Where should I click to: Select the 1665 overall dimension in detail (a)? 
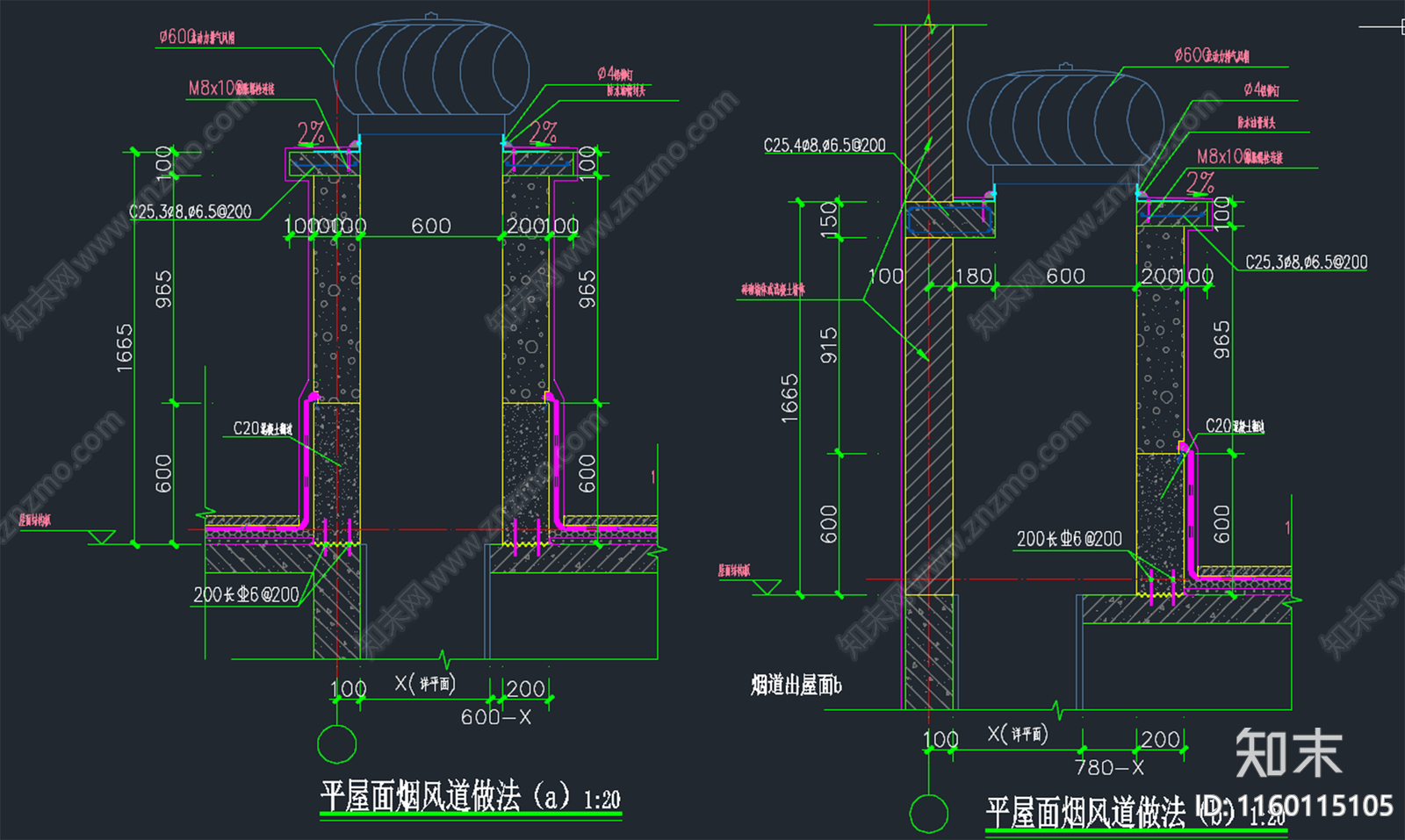pyautogui.click(x=124, y=348)
